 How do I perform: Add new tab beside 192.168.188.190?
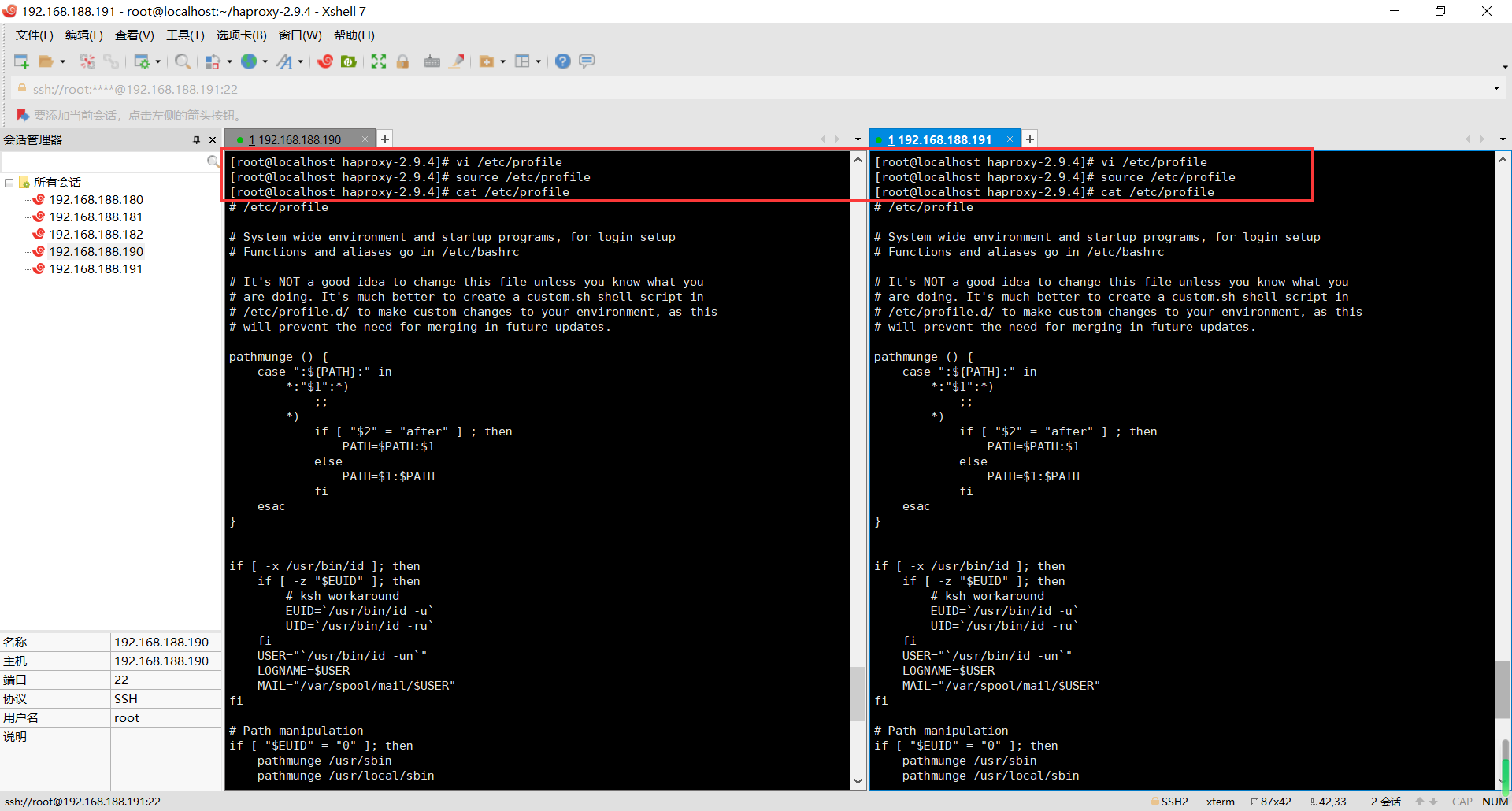tap(385, 139)
